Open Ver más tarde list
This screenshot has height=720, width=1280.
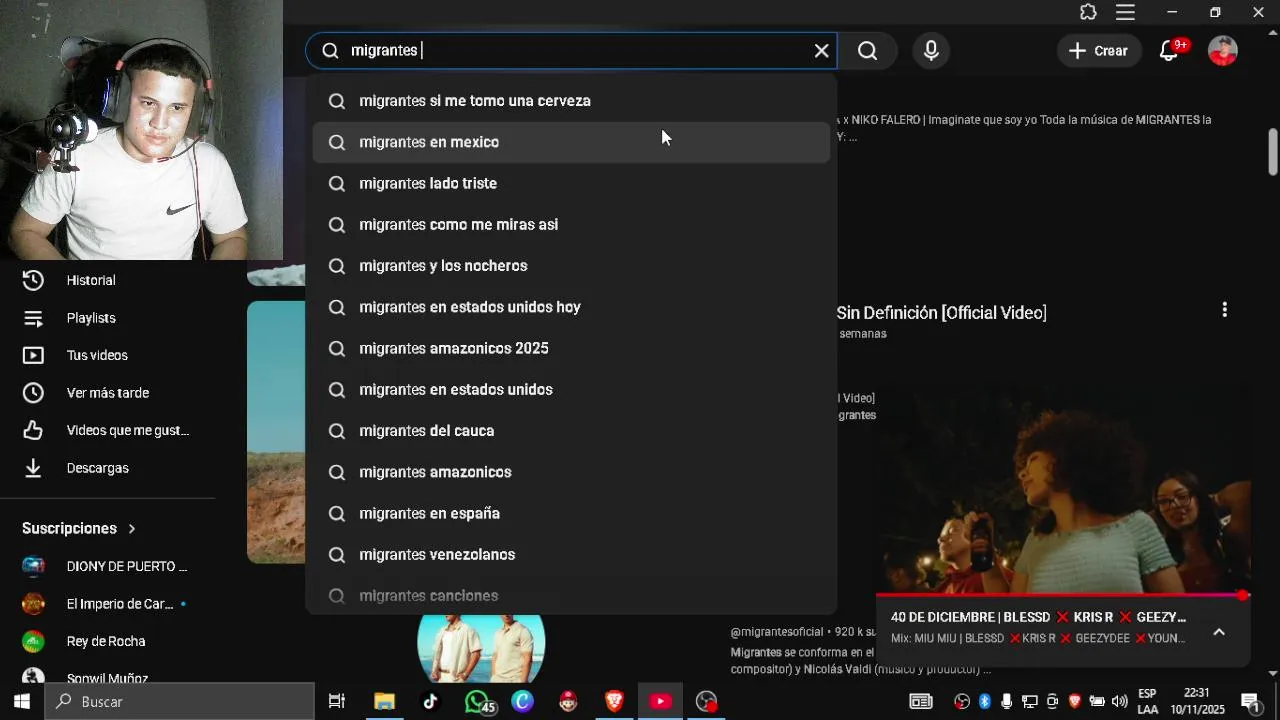click(108, 393)
